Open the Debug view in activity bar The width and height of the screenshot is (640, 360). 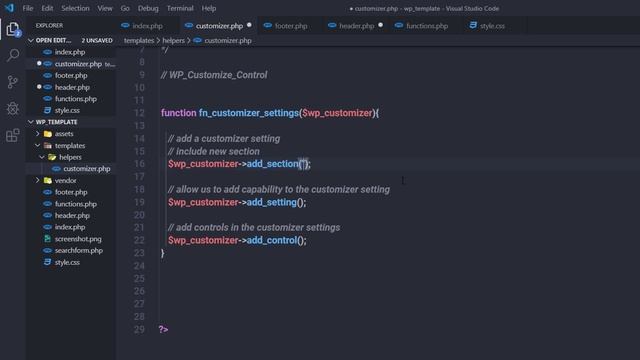click(x=13, y=109)
